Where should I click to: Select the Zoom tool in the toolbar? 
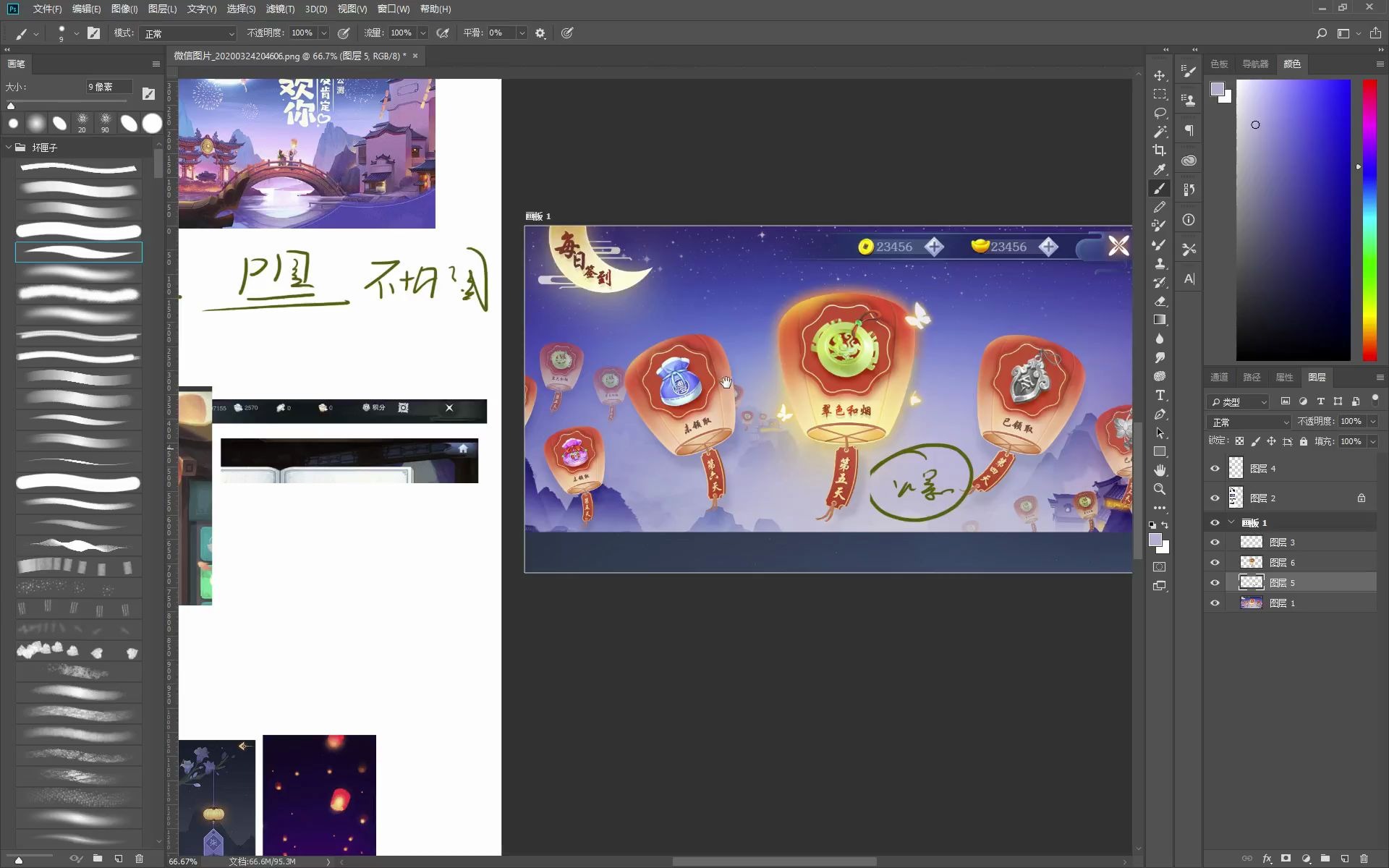pyautogui.click(x=1160, y=489)
